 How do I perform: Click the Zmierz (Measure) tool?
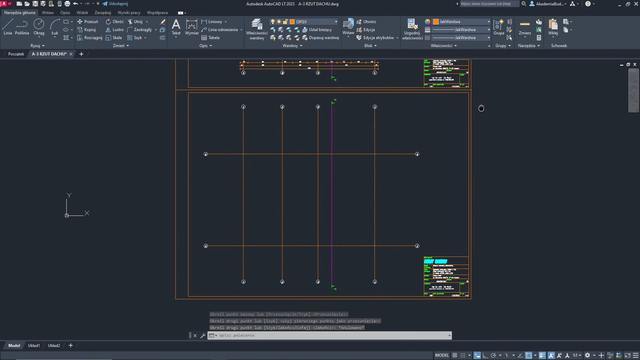pos(525,27)
